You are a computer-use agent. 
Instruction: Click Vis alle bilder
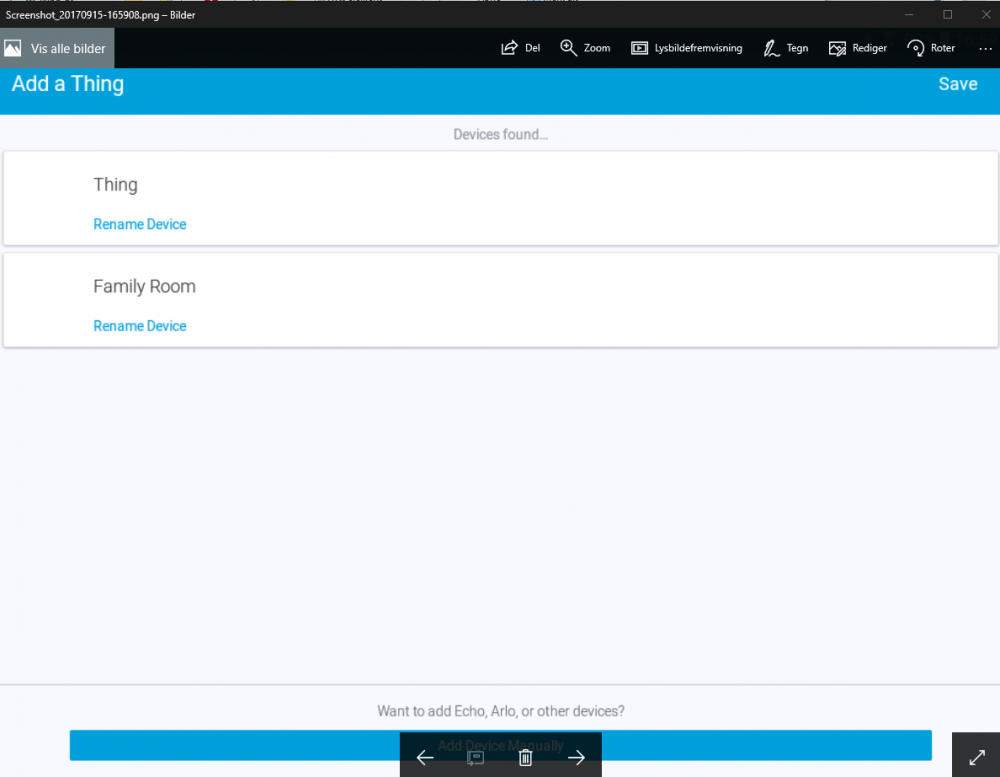[x=57, y=48]
